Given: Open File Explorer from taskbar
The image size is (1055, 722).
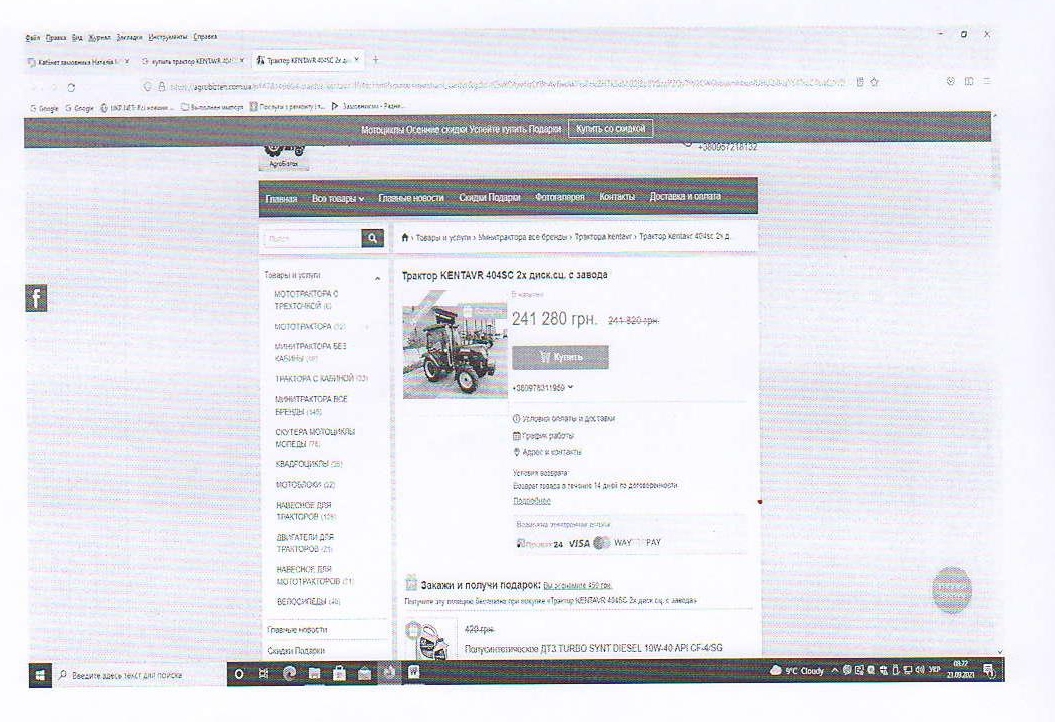Looking at the screenshot, I should pos(314,673).
